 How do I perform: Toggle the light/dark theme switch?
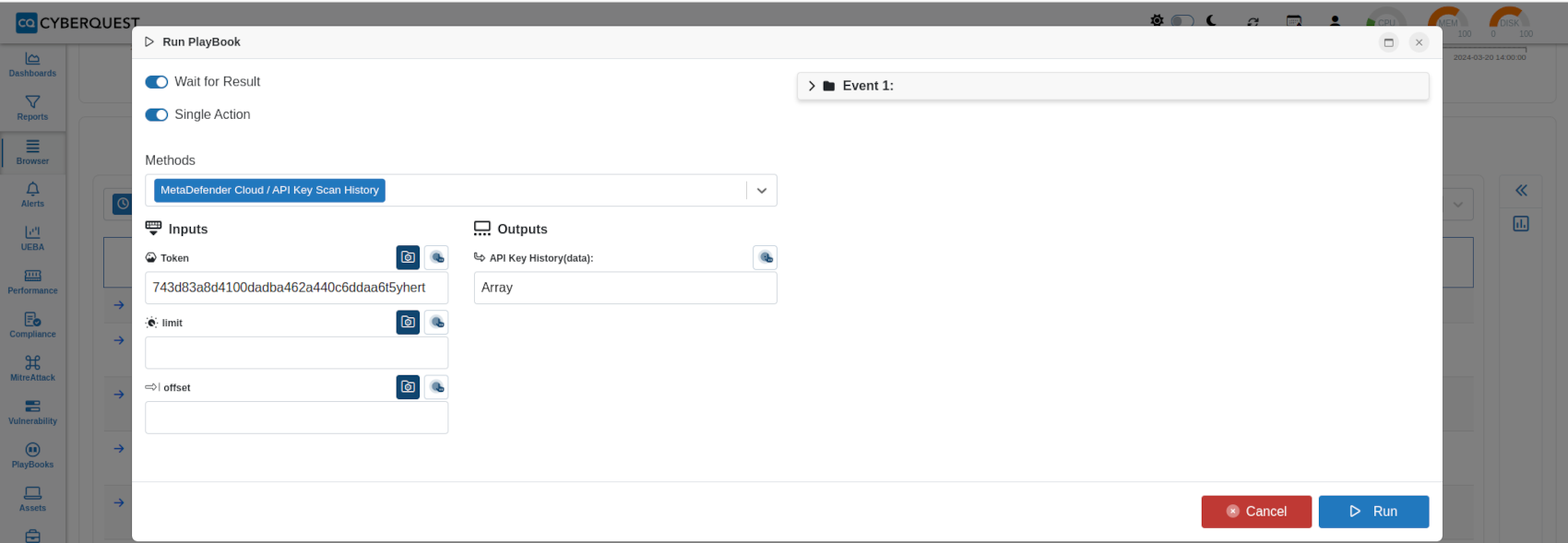[x=1182, y=20]
